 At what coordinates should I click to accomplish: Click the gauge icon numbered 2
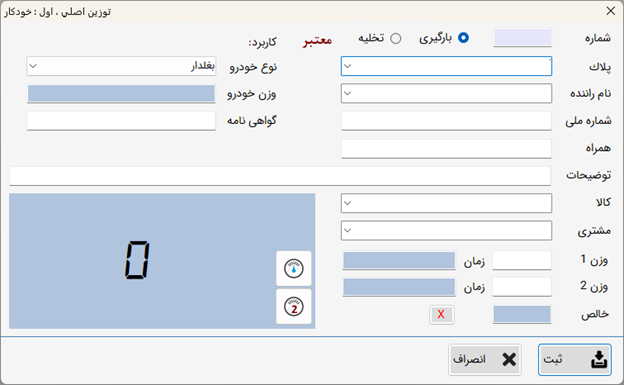[x=294, y=307]
